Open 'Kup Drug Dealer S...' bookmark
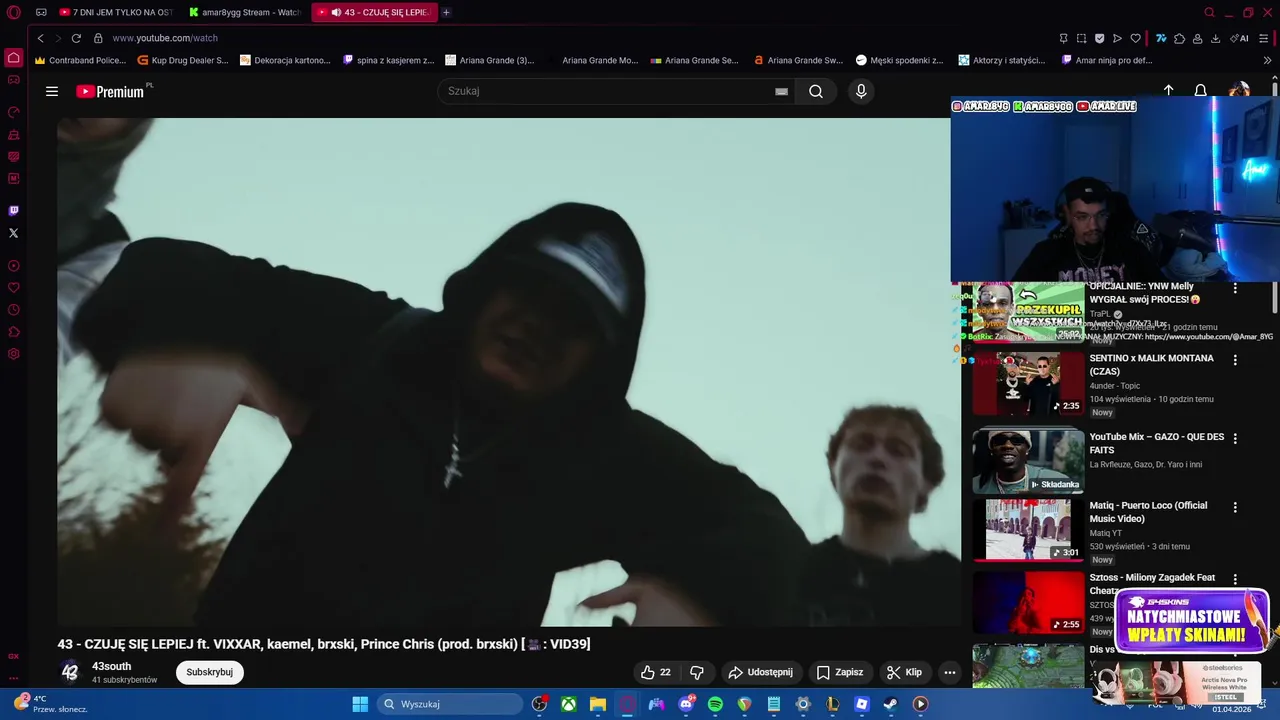 click(x=183, y=60)
